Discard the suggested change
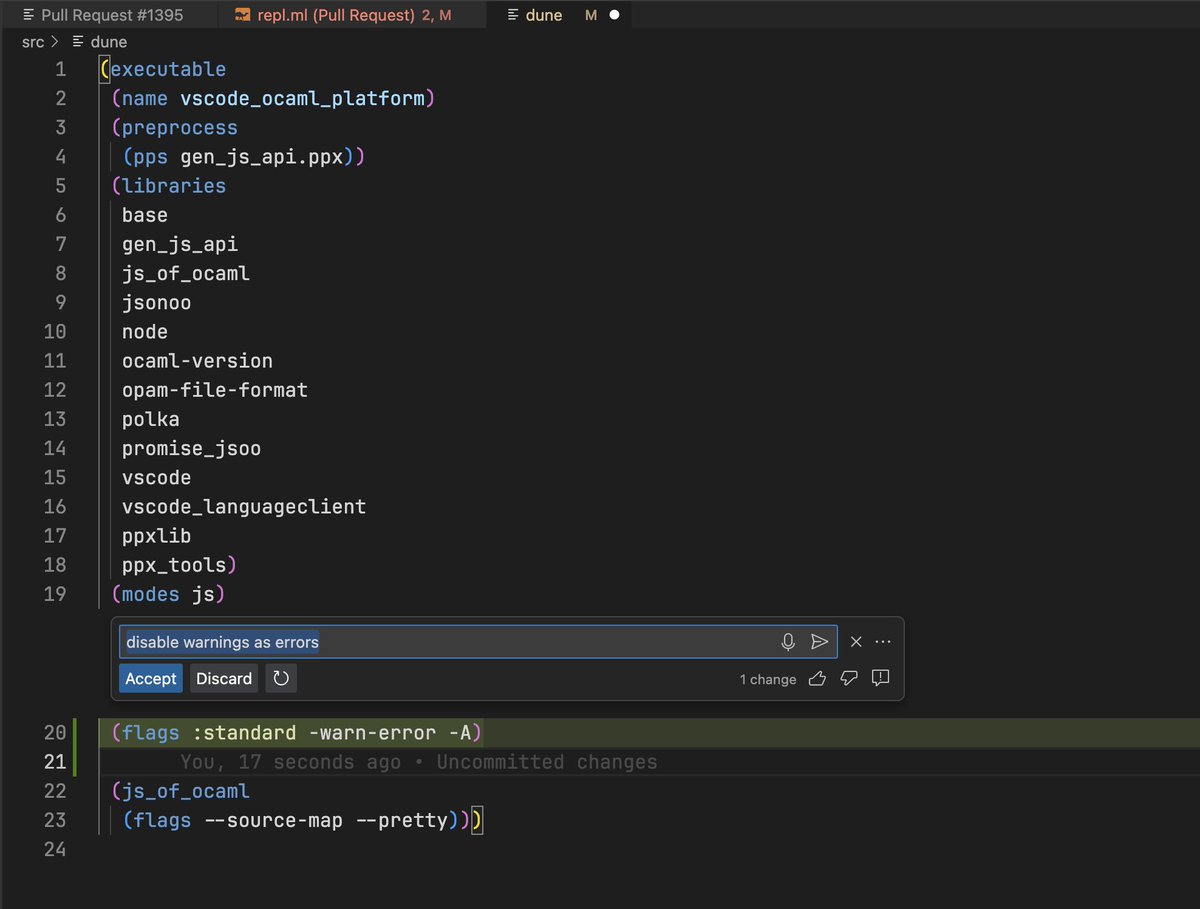This screenshot has width=1200, height=909. [223, 678]
